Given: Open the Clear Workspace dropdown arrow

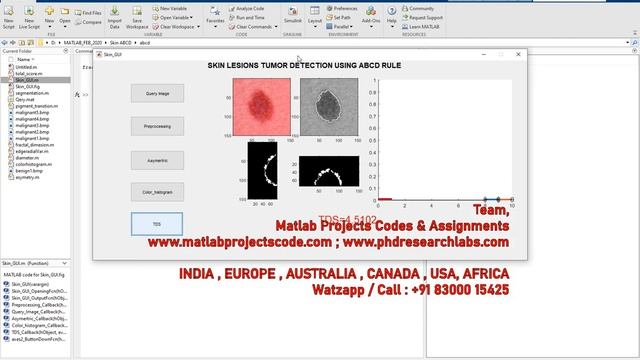Looking at the screenshot, I should pos(198,27).
